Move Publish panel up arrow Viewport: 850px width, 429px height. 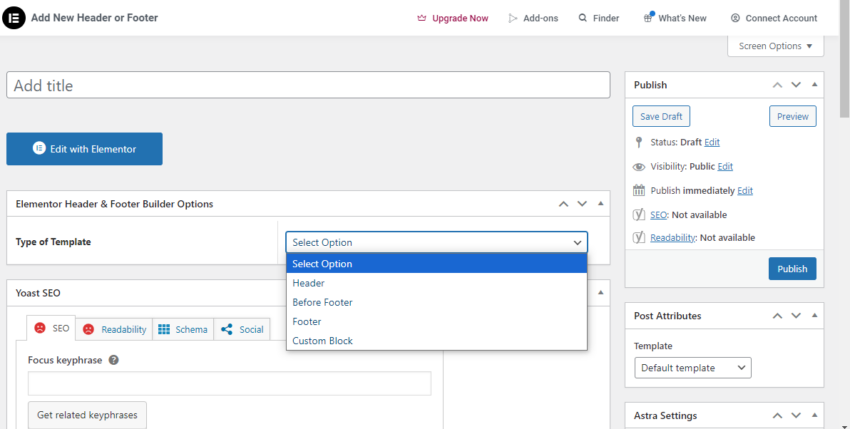(x=777, y=85)
